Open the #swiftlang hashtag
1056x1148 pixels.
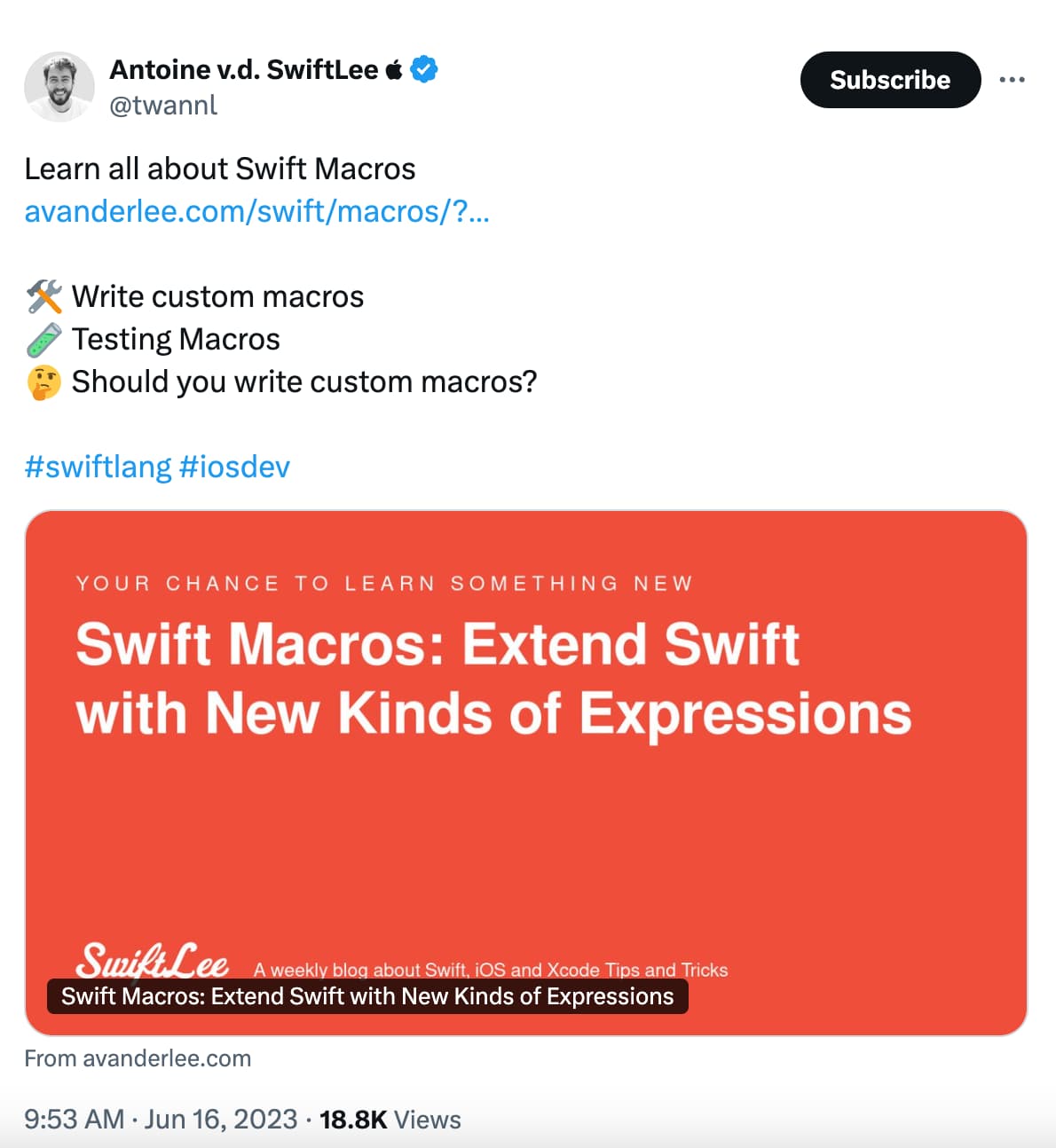pyautogui.click(x=100, y=466)
